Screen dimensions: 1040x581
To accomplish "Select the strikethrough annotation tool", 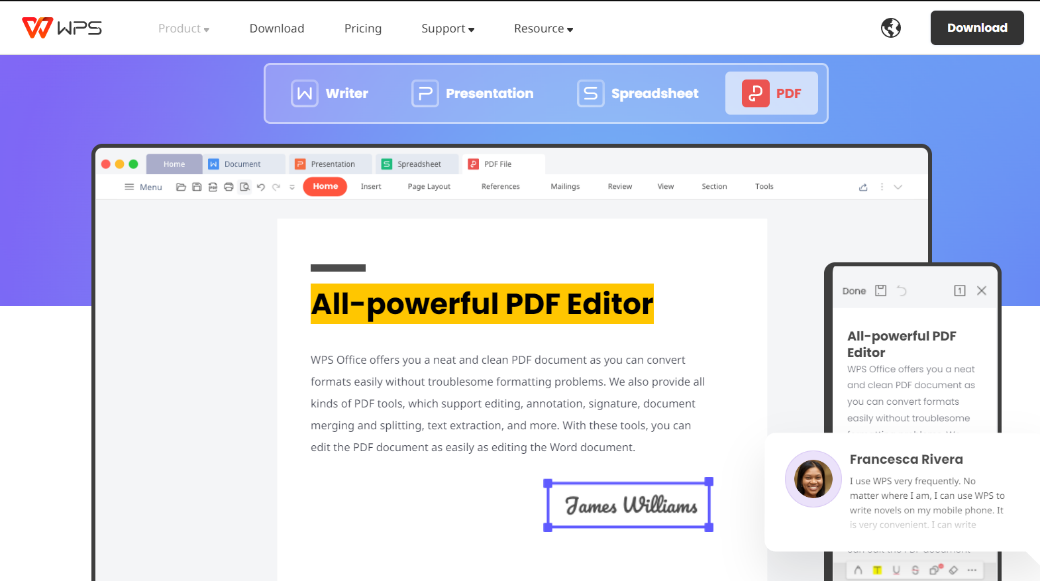I will (915, 570).
